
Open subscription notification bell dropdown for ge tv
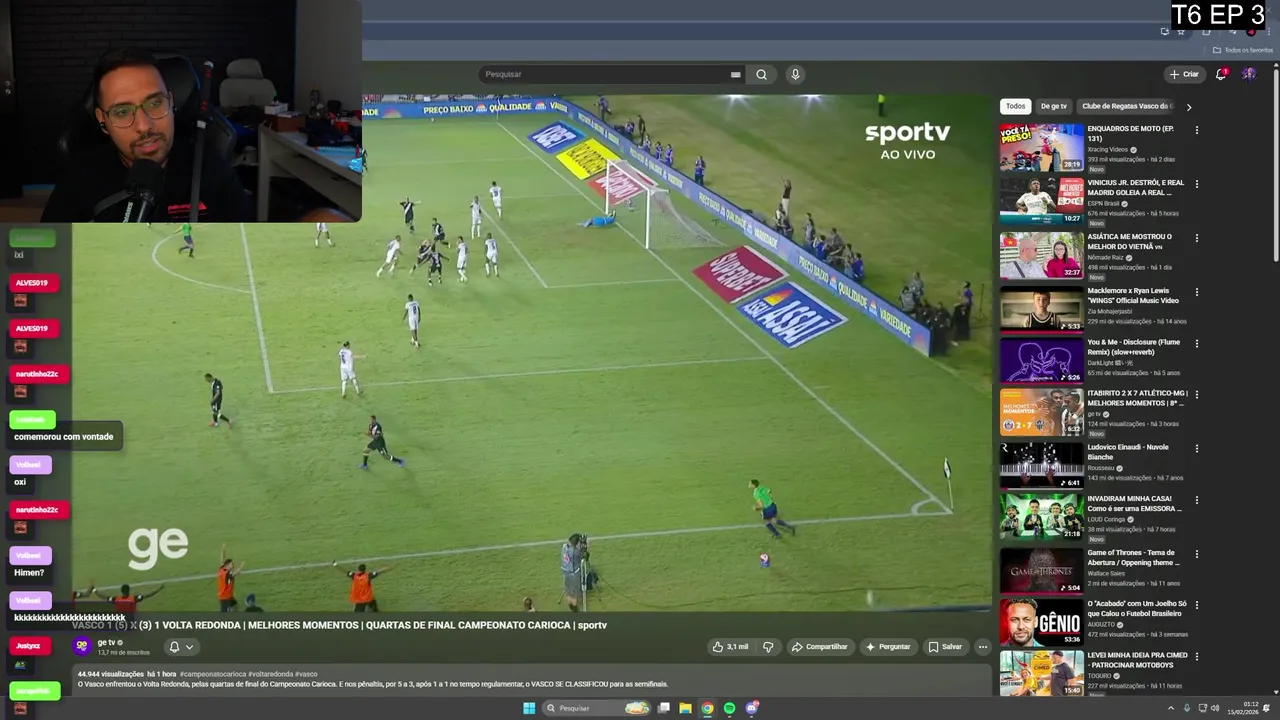click(181, 647)
